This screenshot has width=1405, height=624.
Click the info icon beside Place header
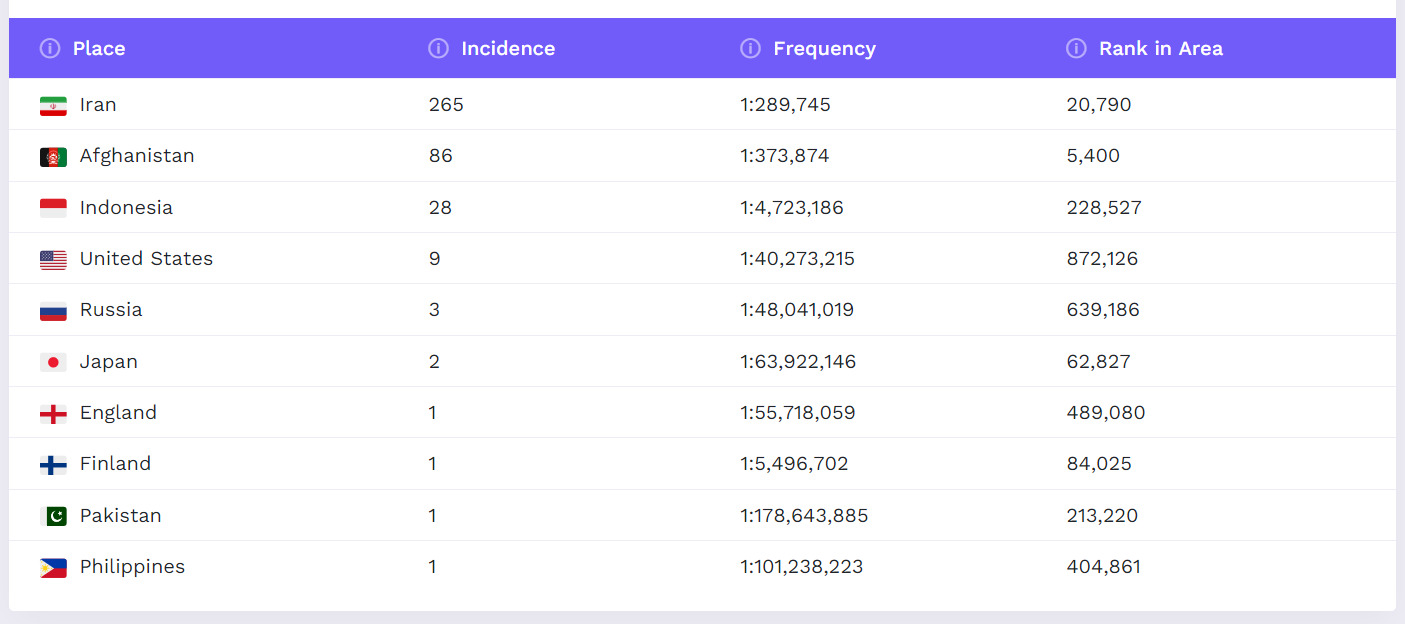coord(50,48)
